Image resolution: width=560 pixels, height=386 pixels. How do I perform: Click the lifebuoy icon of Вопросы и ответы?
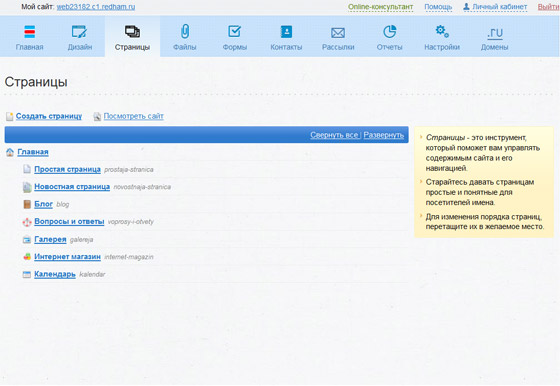tap(27, 222)
